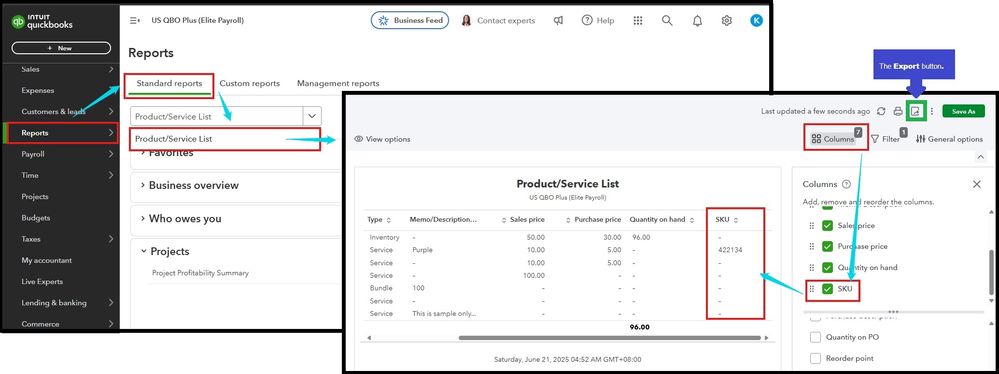999x374 pixels.
Task: Collapse the report options with up chevron
Action: (x=980, y=157)
